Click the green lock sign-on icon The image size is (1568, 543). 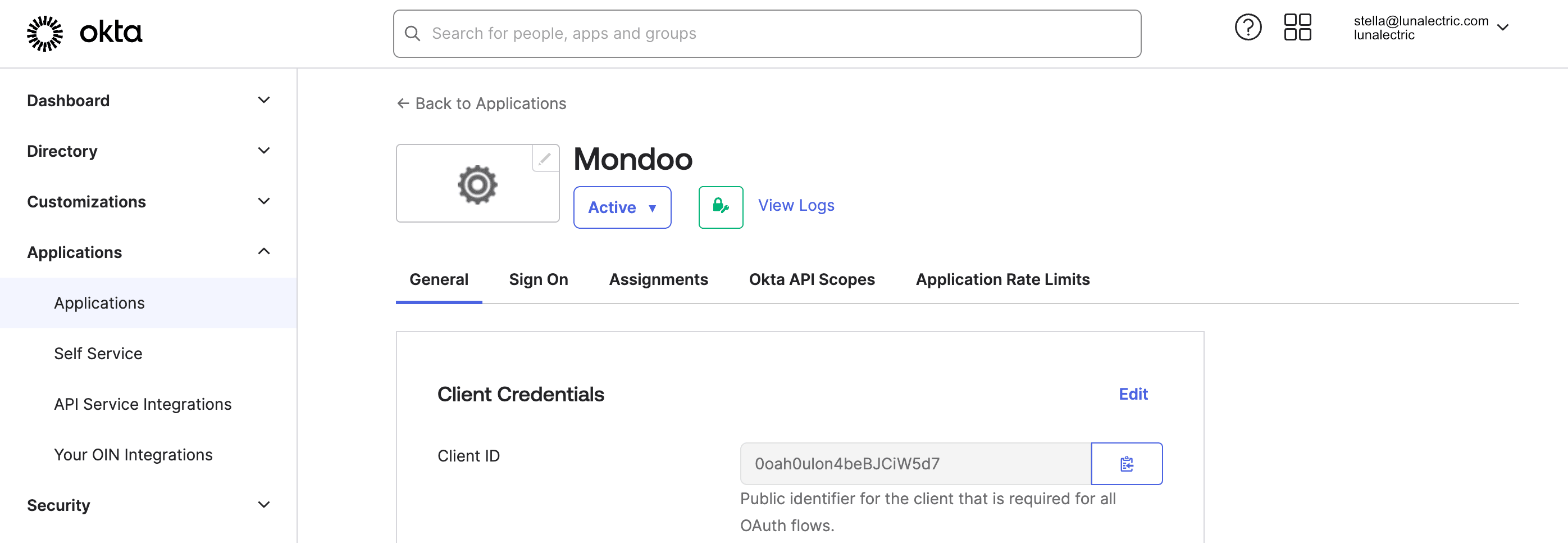tap(721, 207)
